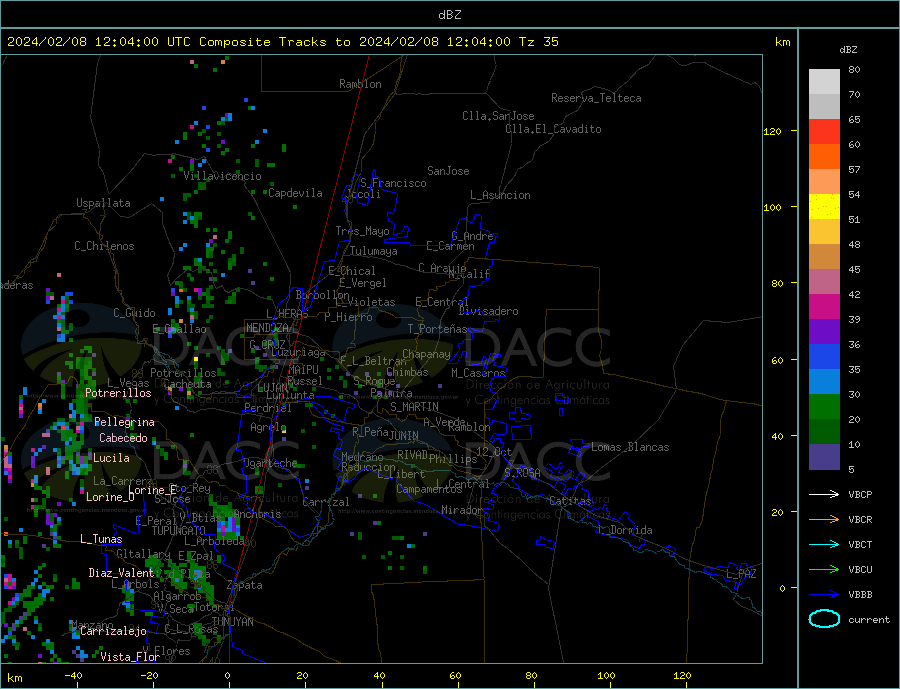Click the RIVAD map label

tap(413, 454)
